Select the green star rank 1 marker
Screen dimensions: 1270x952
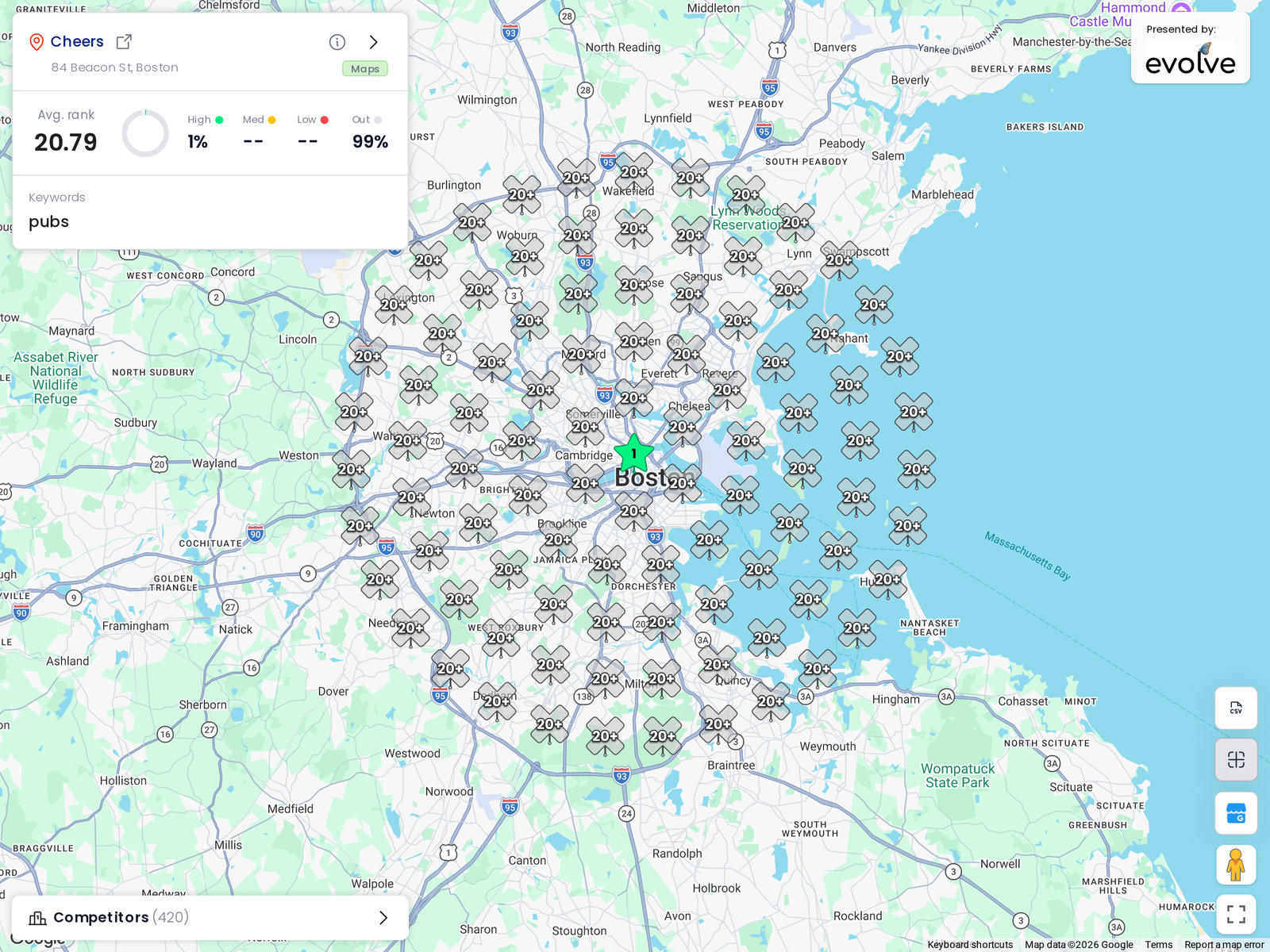633,453
